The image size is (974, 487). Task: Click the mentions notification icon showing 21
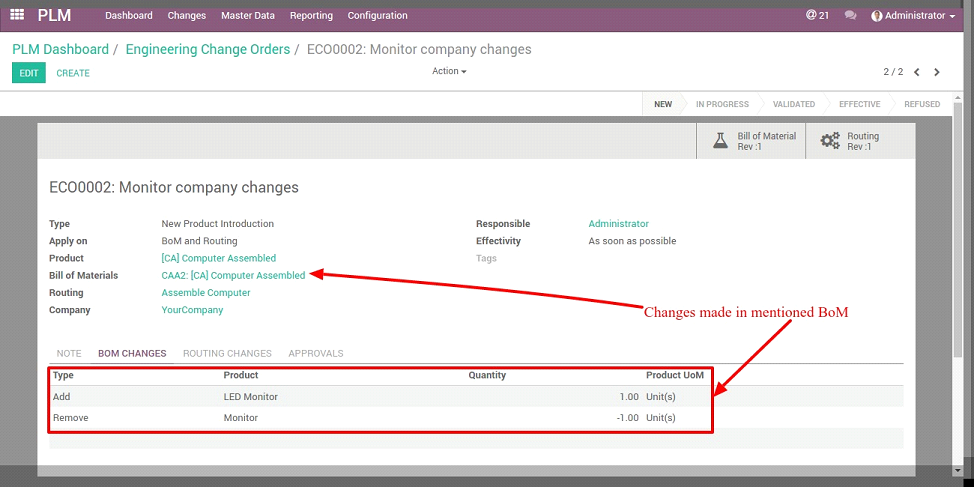817,15
